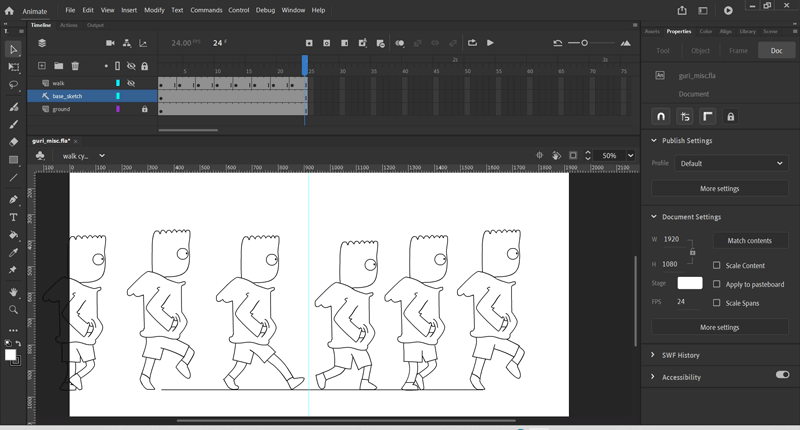
Task: Click the timeline zoom slider handle
Action: [585, 43]
